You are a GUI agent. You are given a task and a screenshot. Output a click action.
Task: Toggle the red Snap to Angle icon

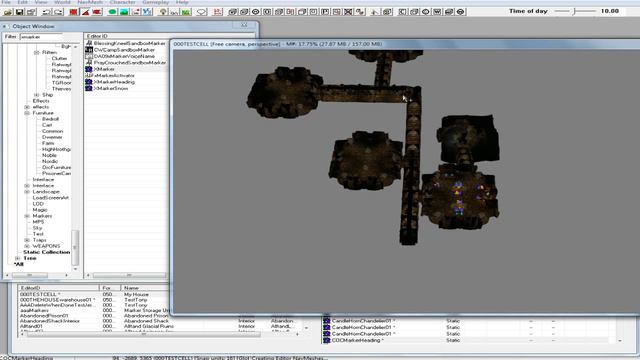click(85, 12)
